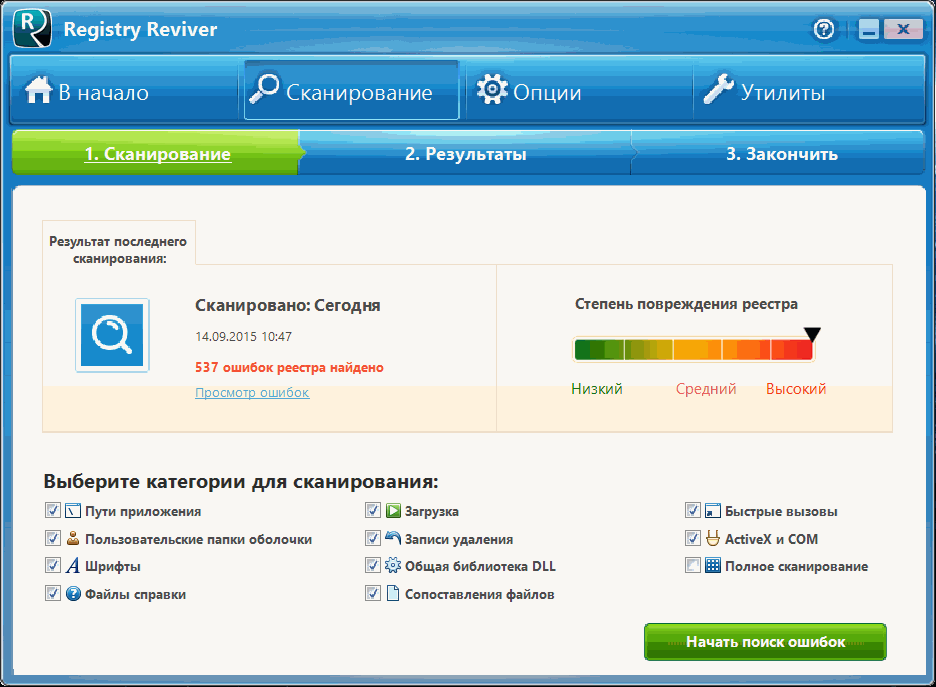Click the Сопоставления файлов page icon
Screen dimensions: 936x687
393,593
